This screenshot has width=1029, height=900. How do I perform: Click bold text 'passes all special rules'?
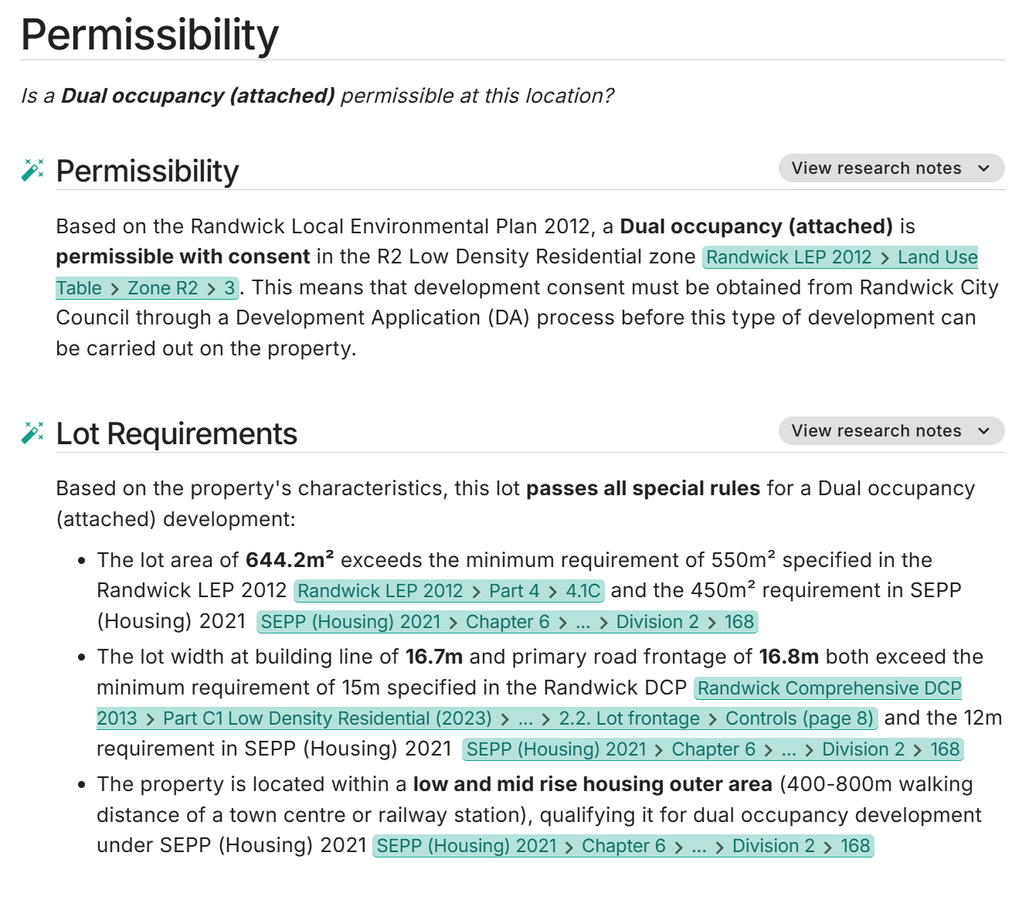point(645,489)
